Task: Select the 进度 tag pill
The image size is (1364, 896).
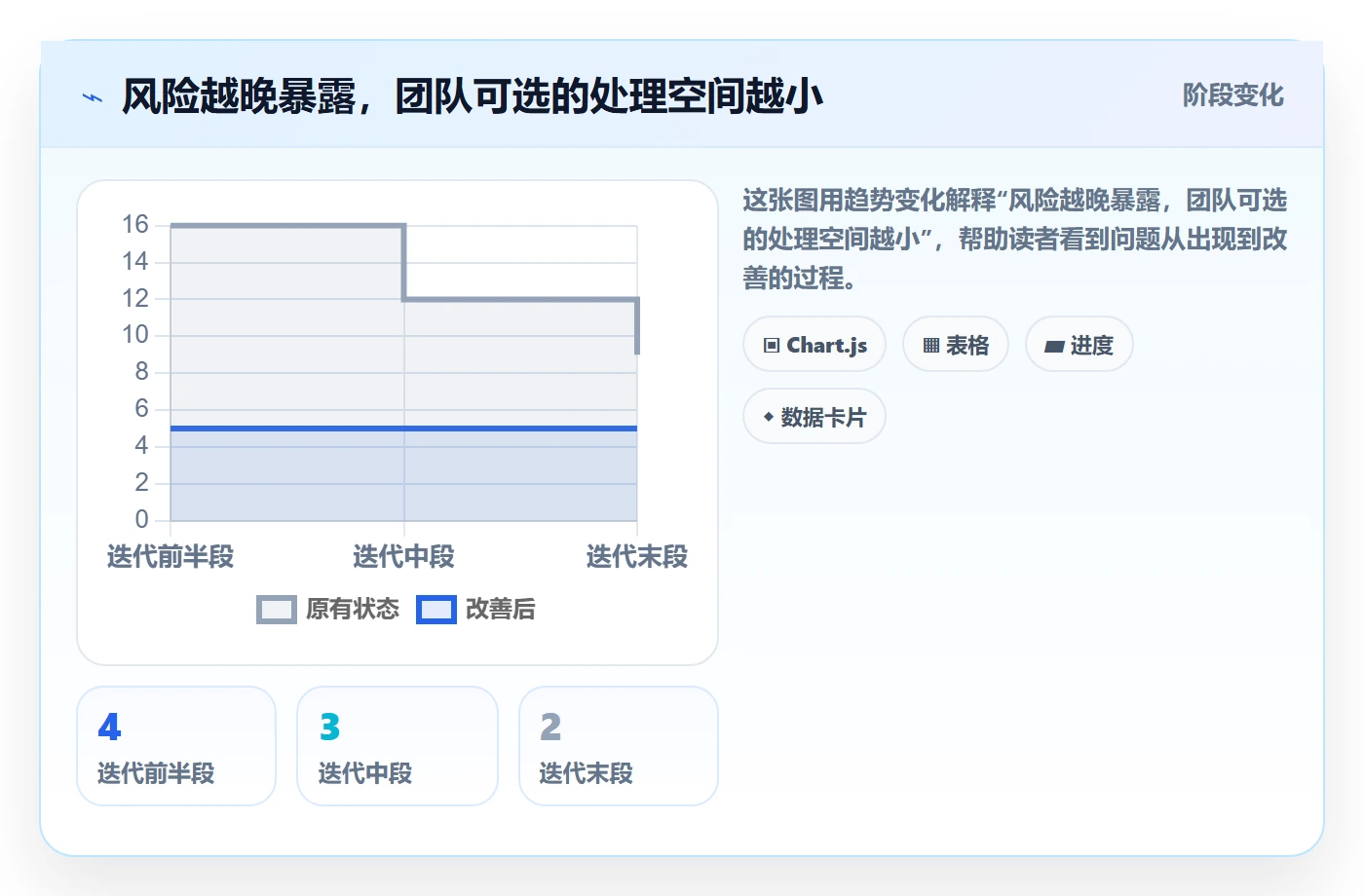Action: tap(1080, 345)
